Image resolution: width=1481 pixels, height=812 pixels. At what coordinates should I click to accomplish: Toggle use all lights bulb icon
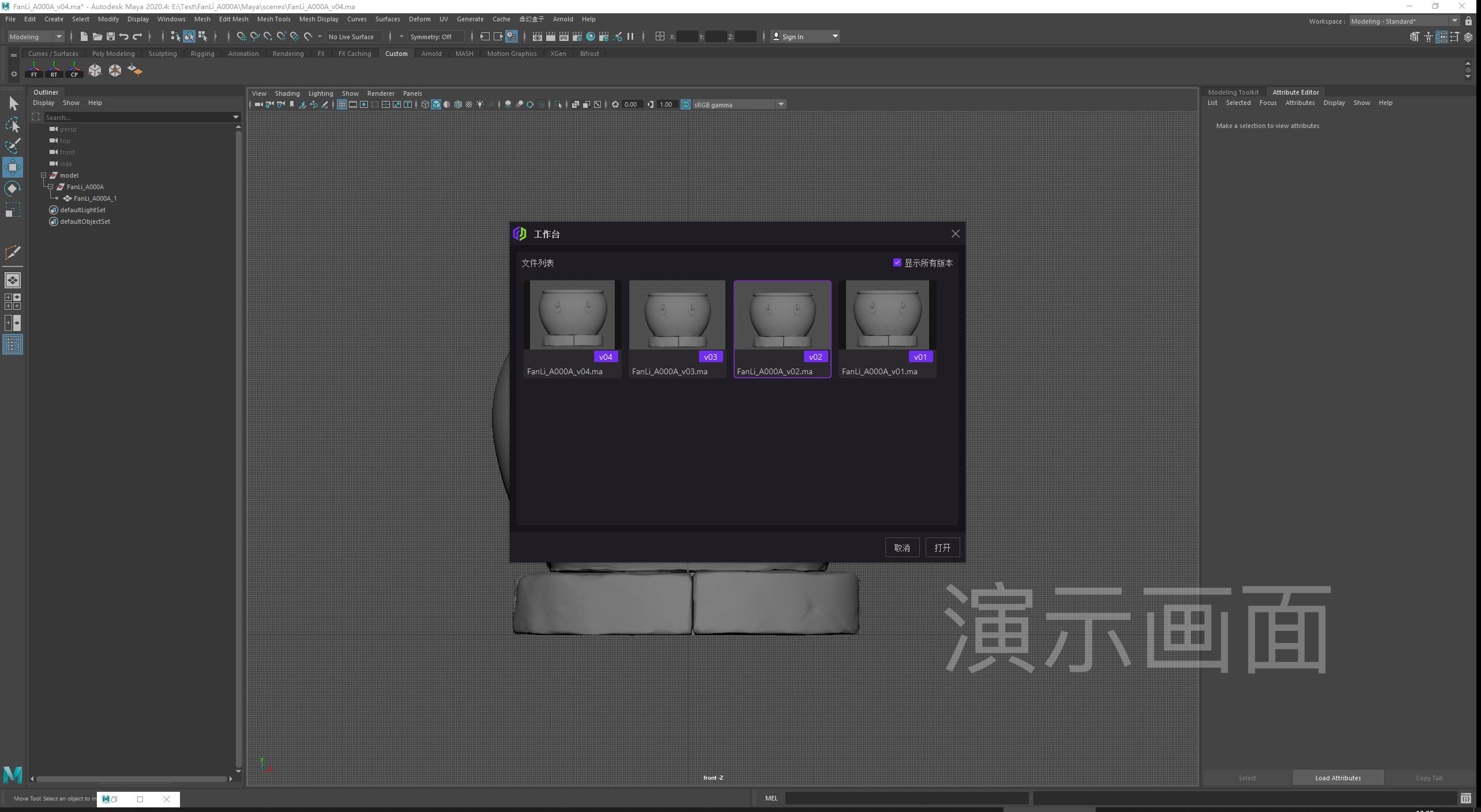pos(480,104)
